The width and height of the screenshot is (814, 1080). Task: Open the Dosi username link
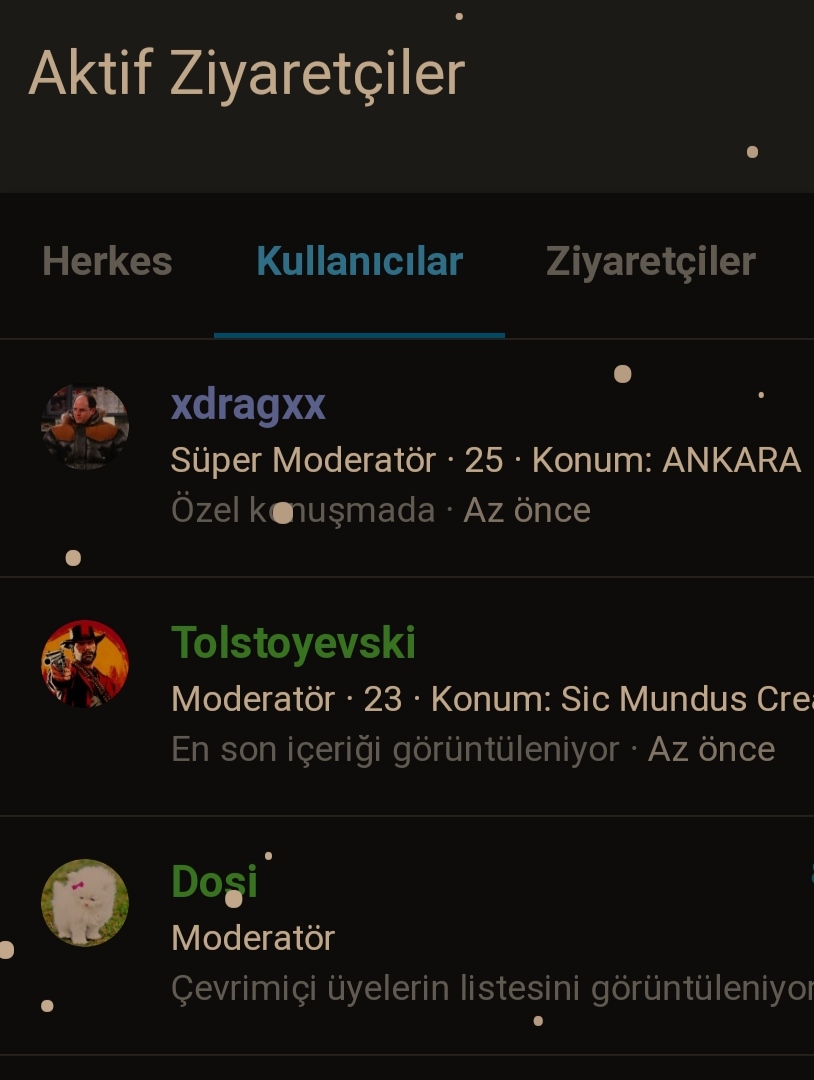(214, 882)
